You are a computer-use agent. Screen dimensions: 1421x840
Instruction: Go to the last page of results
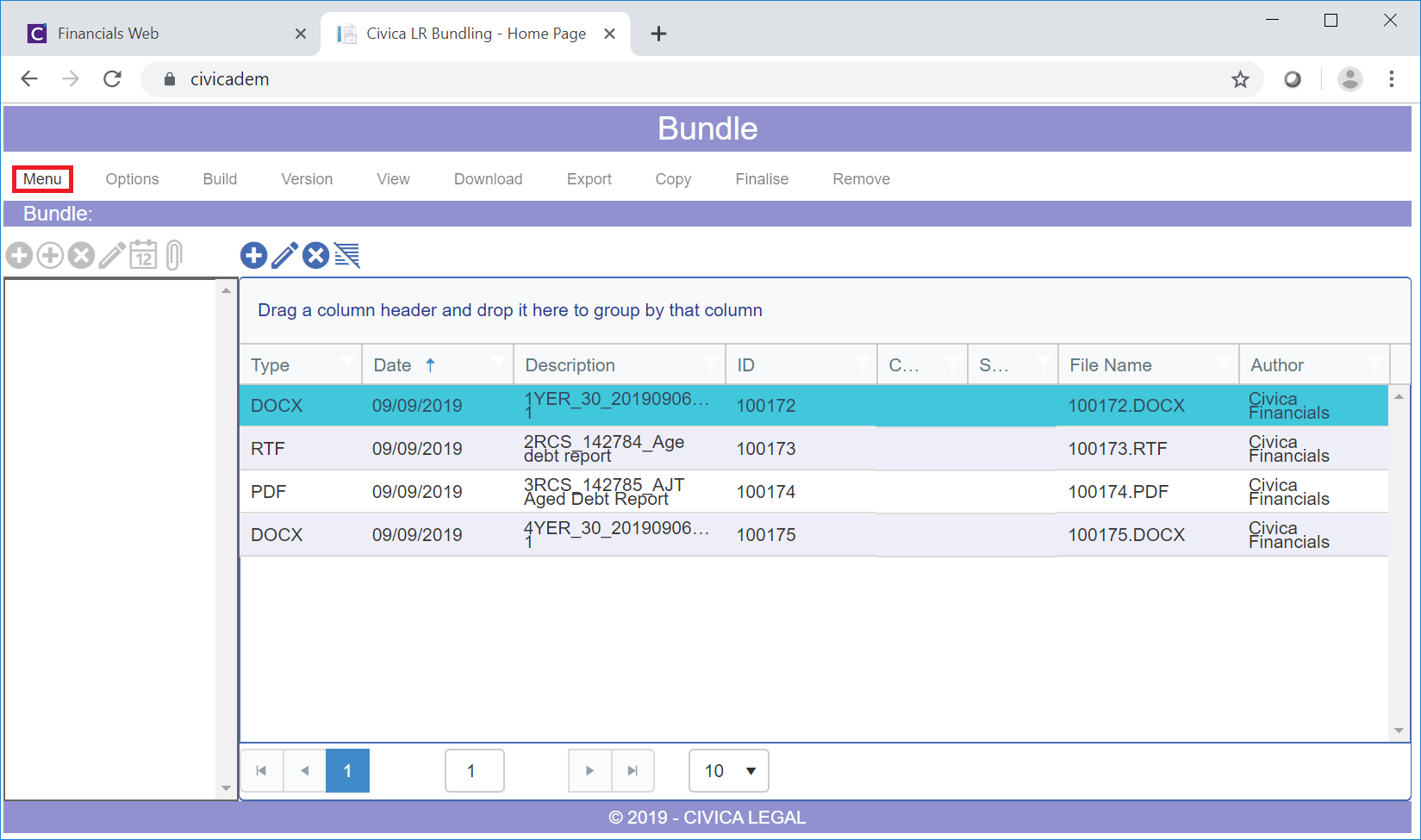633,770
